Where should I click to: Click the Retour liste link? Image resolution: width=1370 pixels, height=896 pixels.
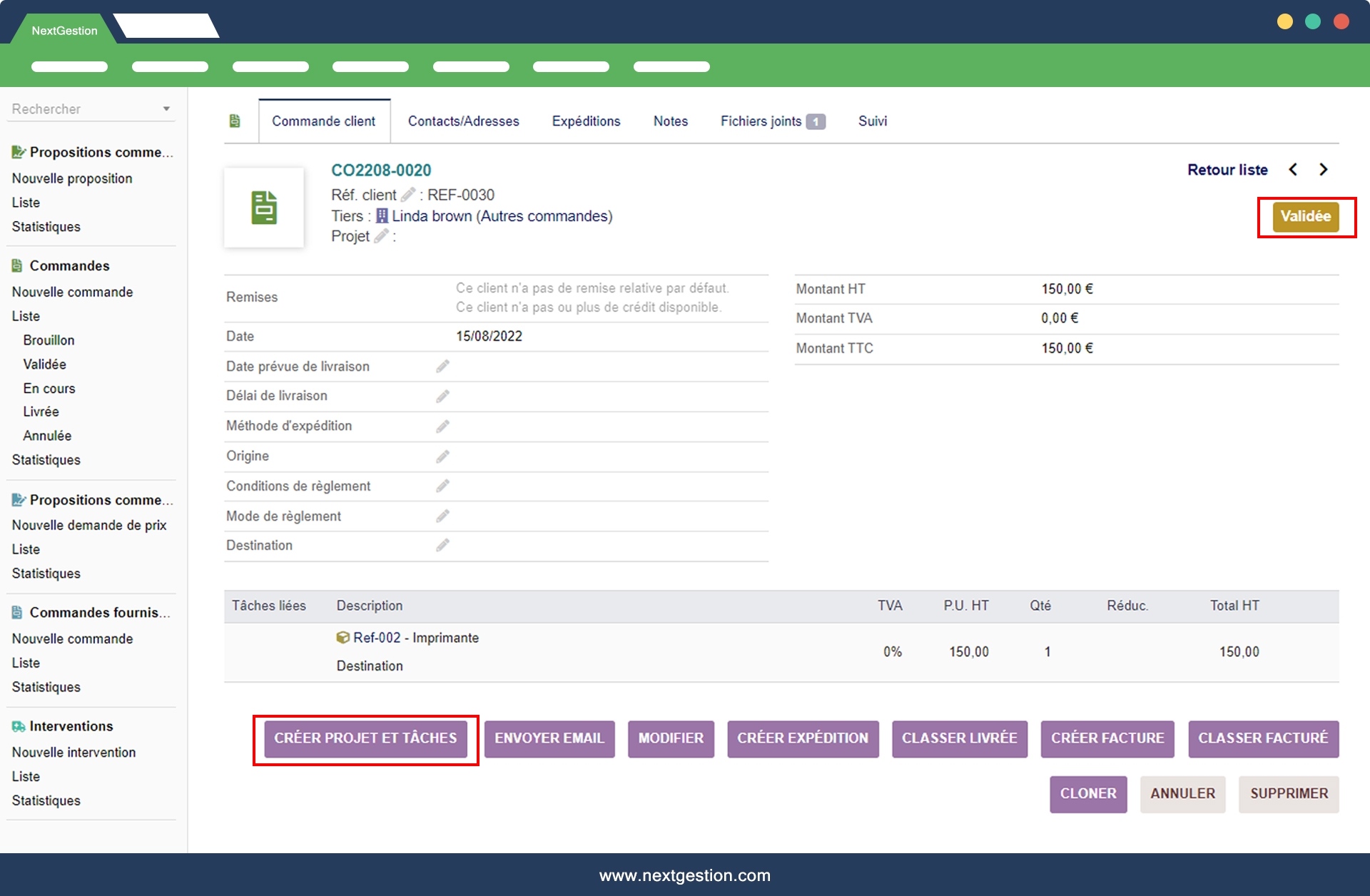click(x=1227, y=170)
